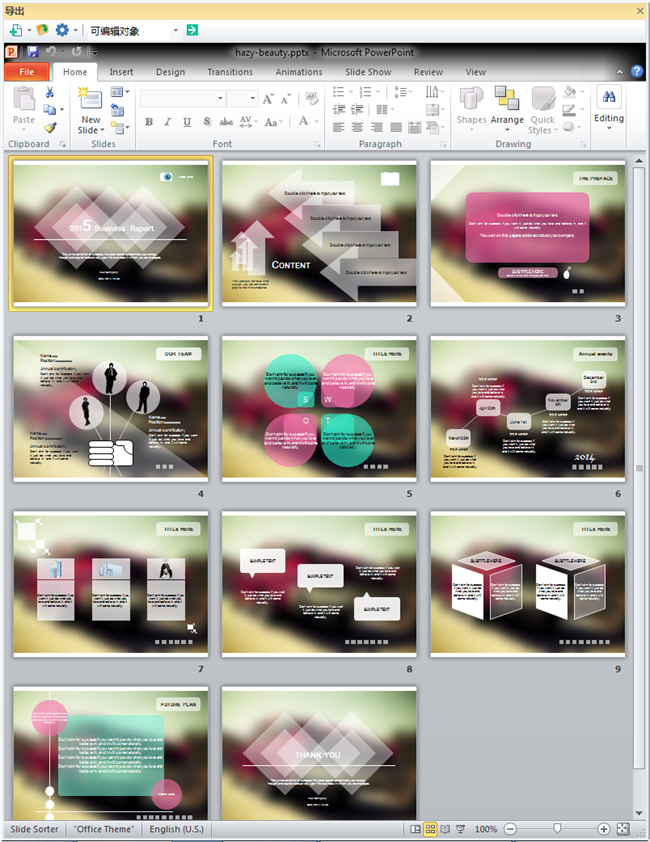Select slide 5 SWOT thumbnail
The width and height of the screenshot is (650, 842).
pyautogui.click(x=319, y=409)
